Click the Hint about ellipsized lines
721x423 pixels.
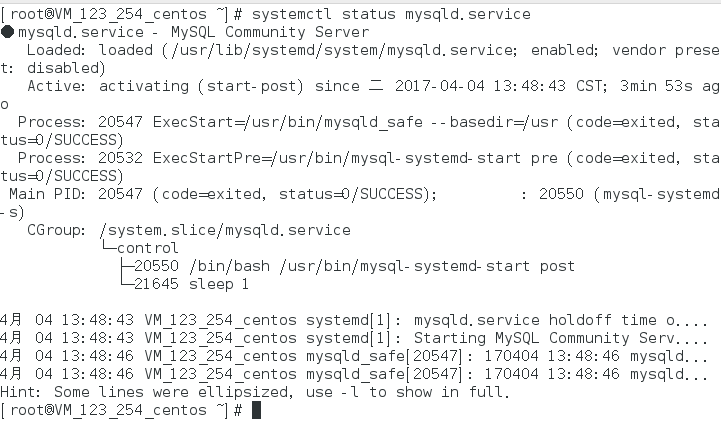tap(254, 392)
